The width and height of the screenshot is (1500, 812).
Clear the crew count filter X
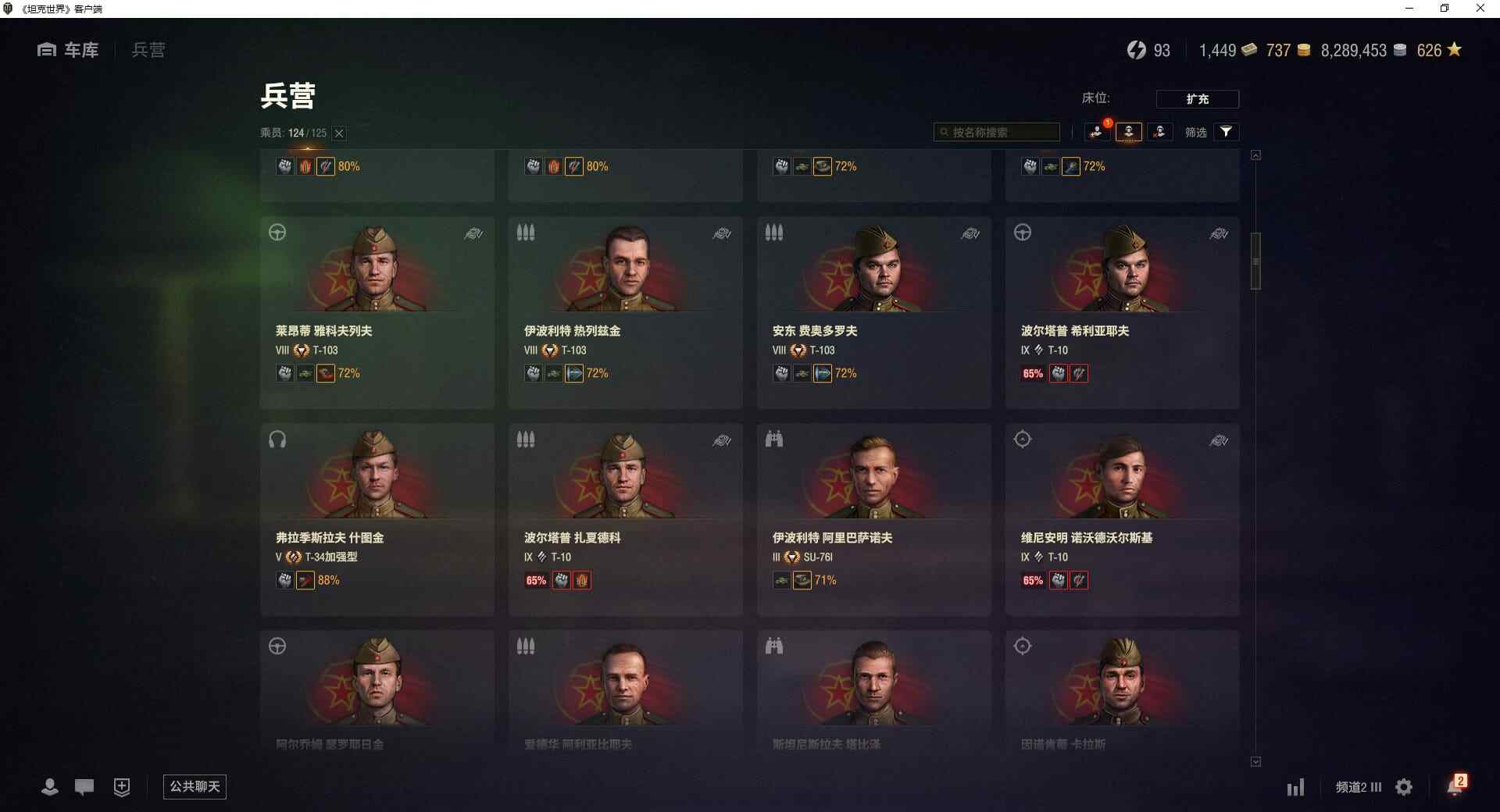pyautogui.click(x=339, y=134)
